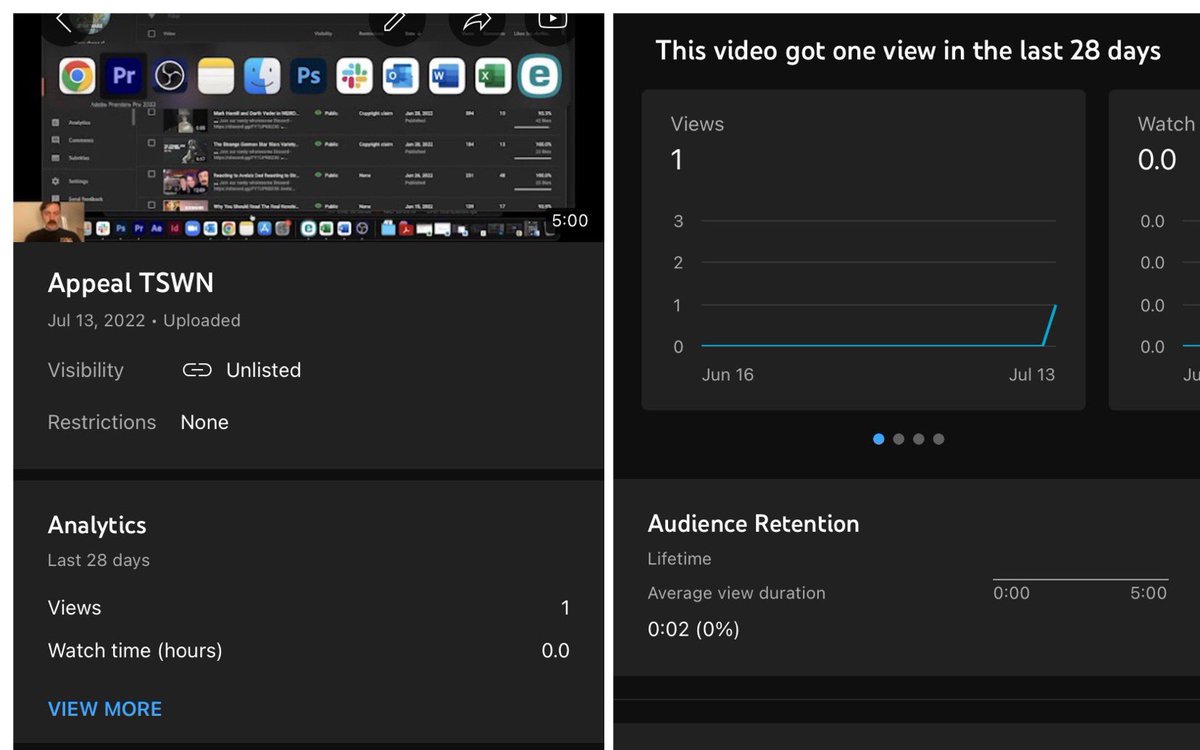Tap the Views row in Analytics
Image resolution: width=1200 pixels, height=750 pixels.
point(308,608)
